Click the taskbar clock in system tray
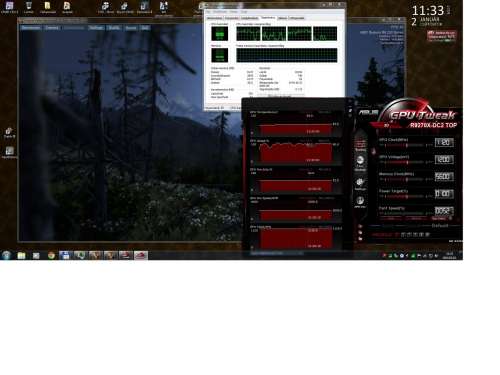Viewport: 500px width, 375px height. pyautogui.click(x=449, y=255)
